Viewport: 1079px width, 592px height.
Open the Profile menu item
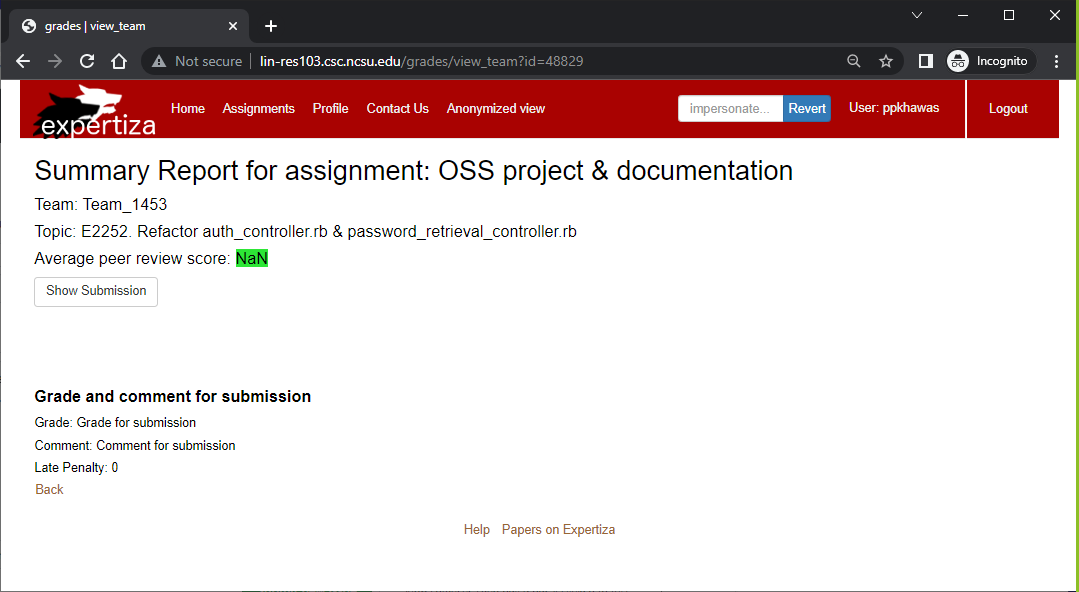[330, 108]
